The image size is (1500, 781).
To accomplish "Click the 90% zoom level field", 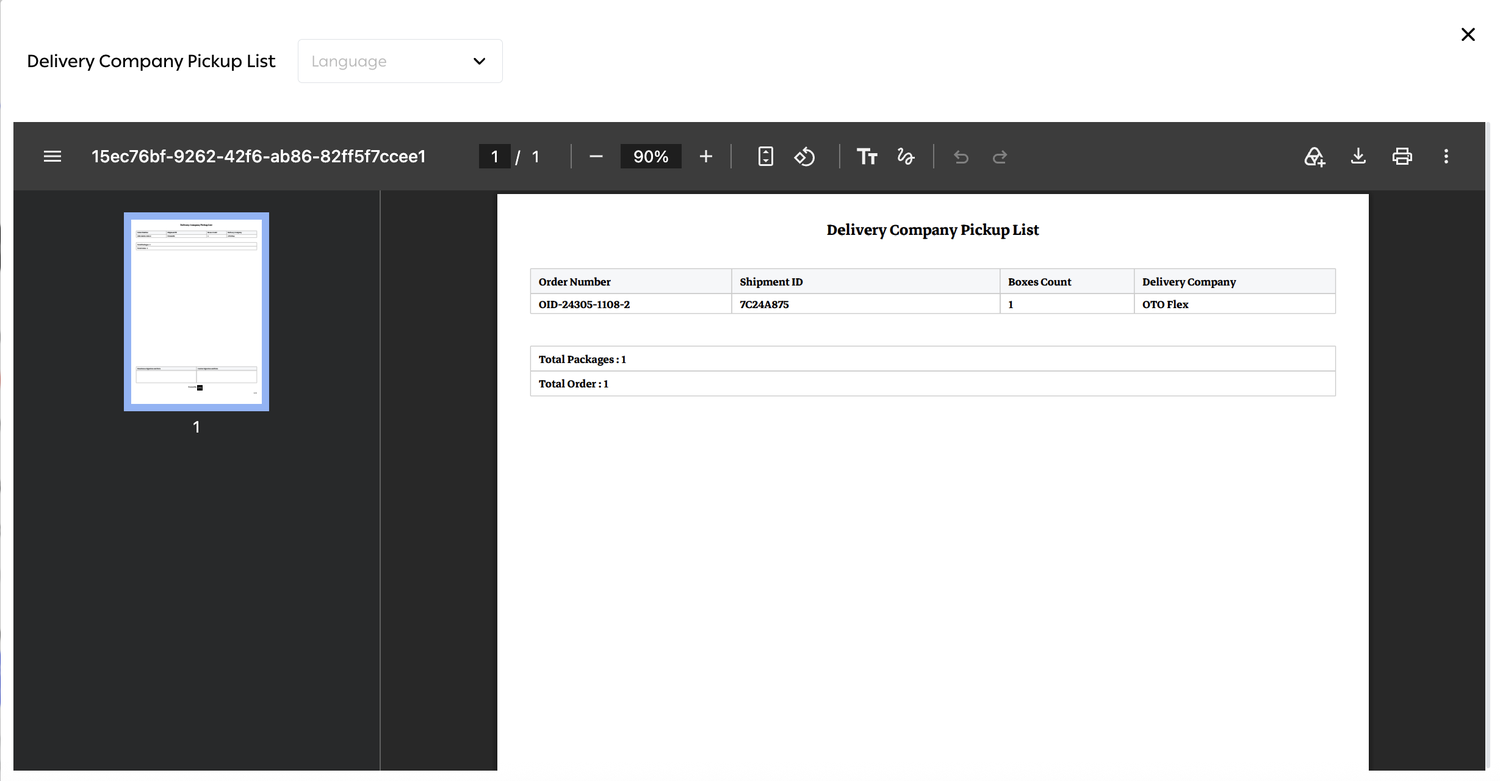I will (x=651, y=156).
